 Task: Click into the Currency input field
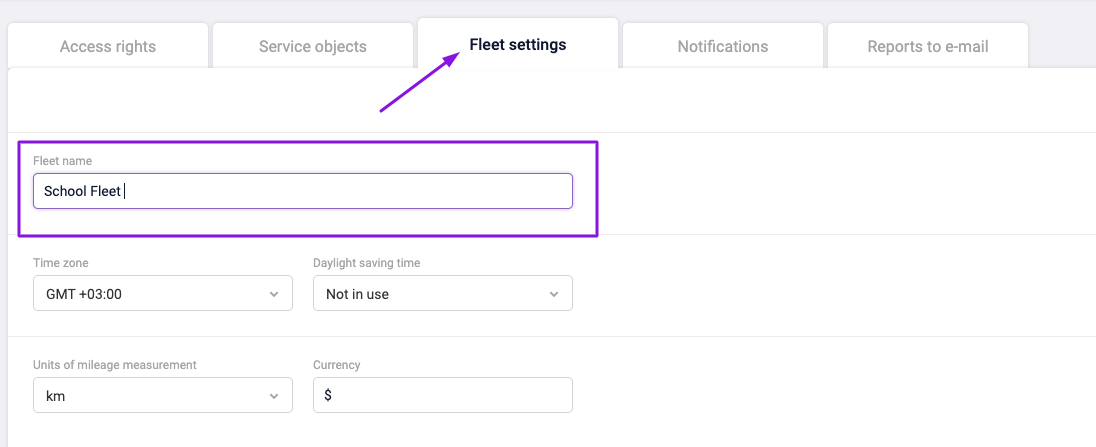[450, 396]
